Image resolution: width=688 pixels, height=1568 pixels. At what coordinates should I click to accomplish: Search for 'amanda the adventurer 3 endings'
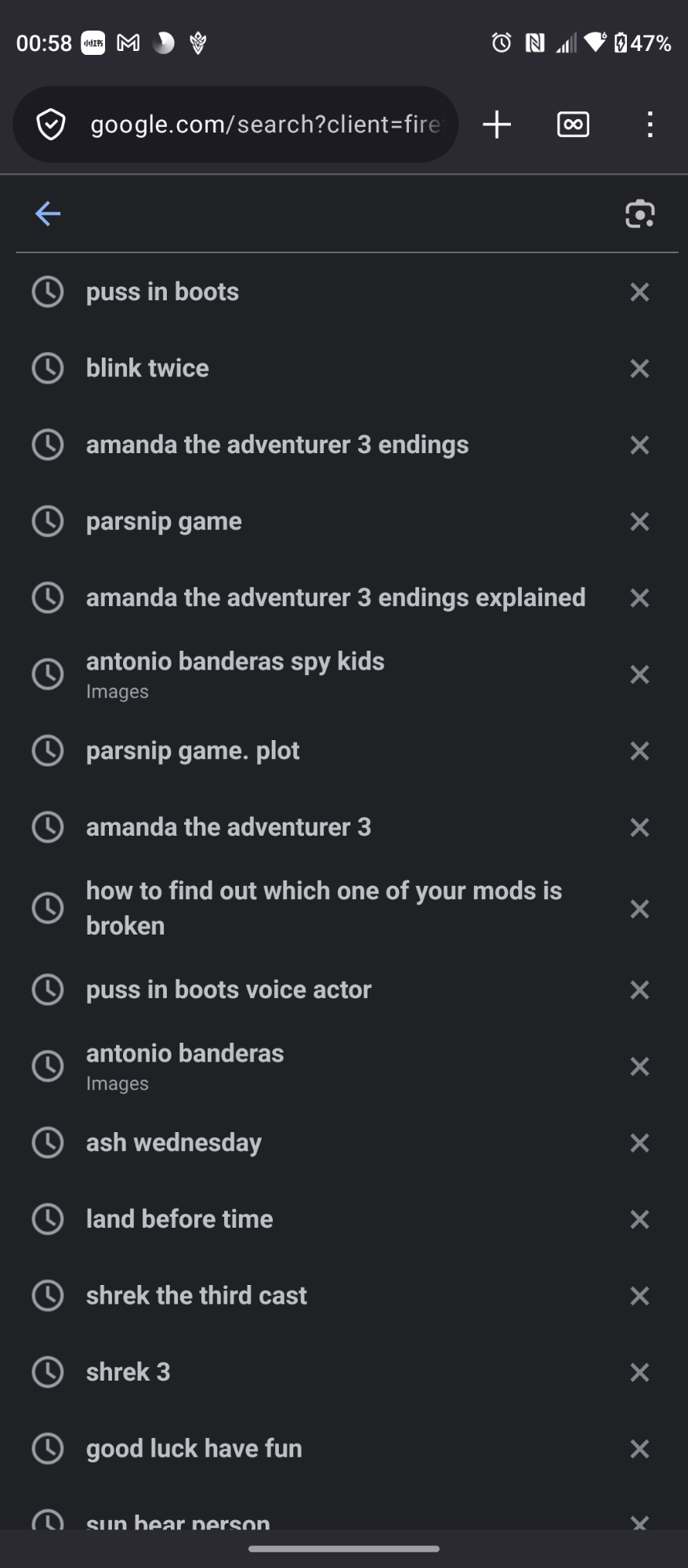277,445
